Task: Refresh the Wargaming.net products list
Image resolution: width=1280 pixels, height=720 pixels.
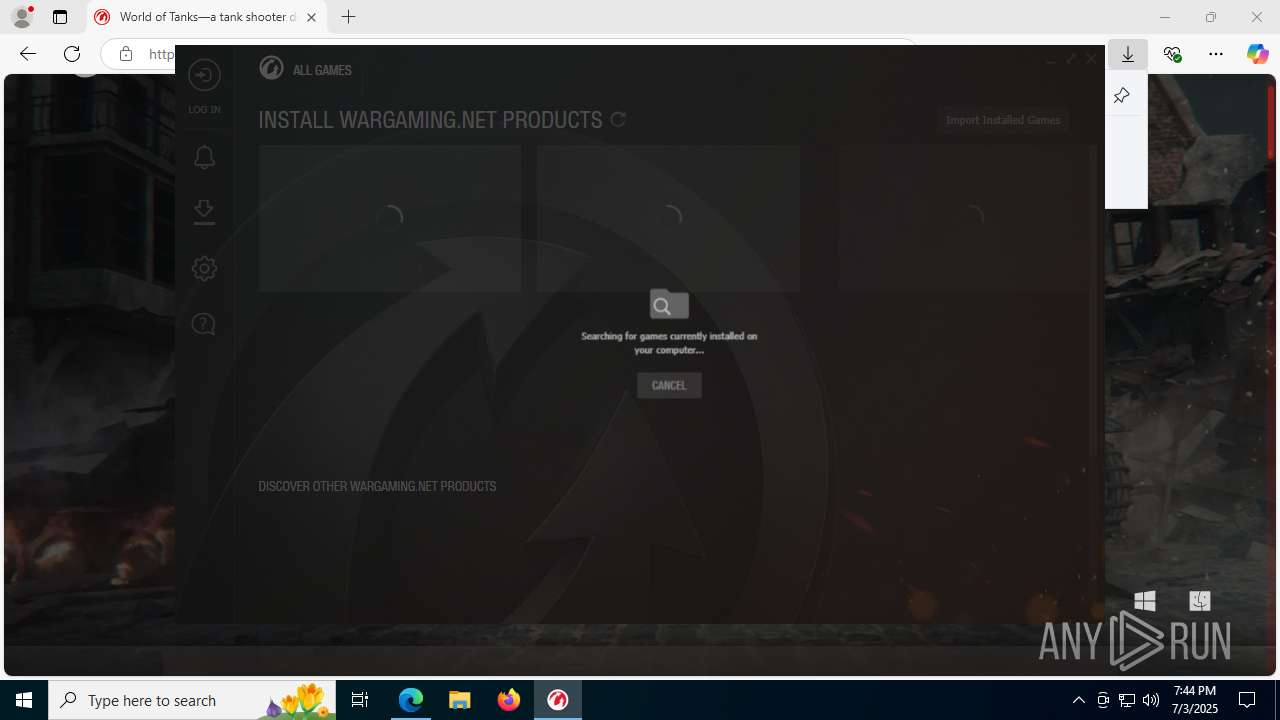Action: pos(618,120)
